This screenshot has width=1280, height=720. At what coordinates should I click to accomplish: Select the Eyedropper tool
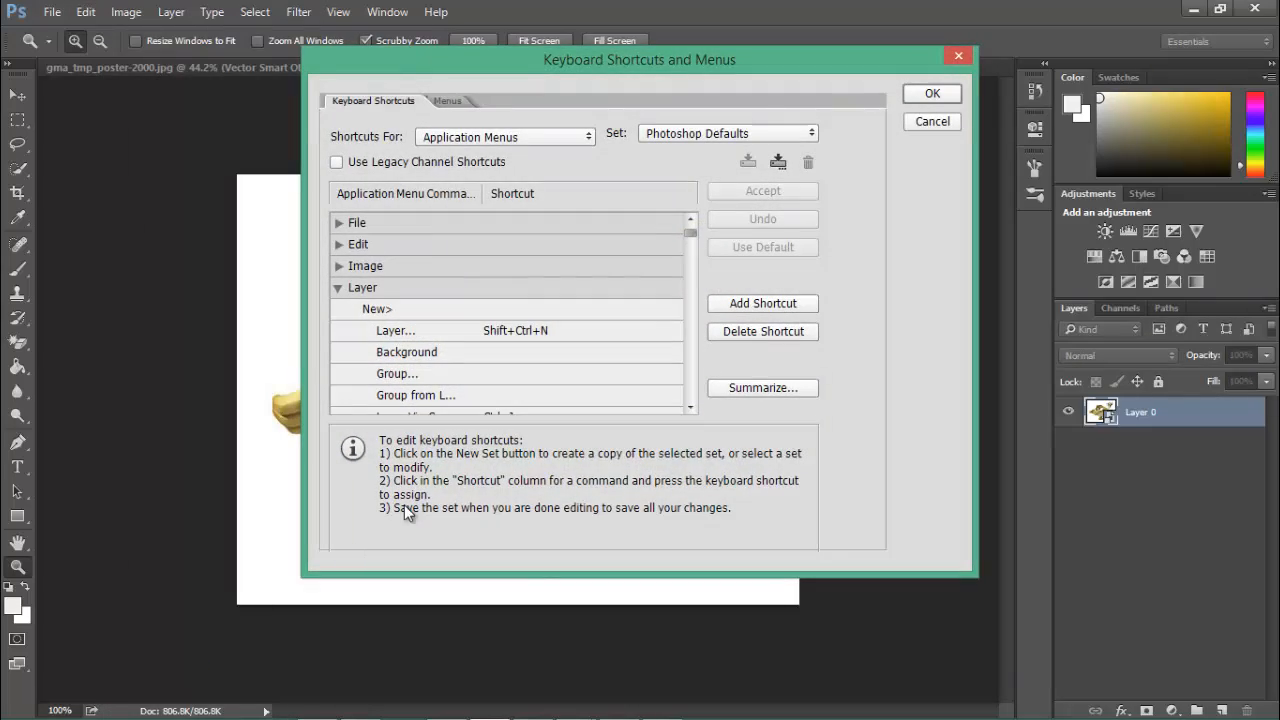(x=17, y=218)
